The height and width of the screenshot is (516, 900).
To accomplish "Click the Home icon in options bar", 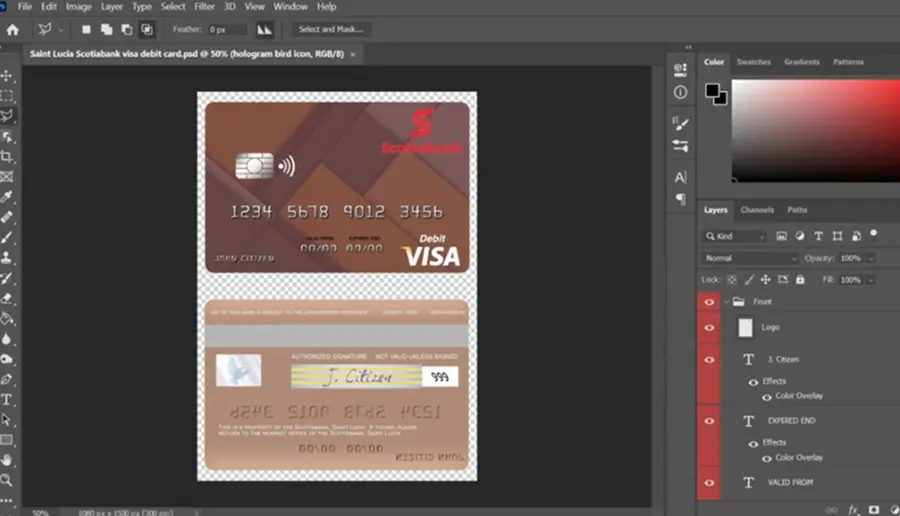I will (x=13, y=30).
